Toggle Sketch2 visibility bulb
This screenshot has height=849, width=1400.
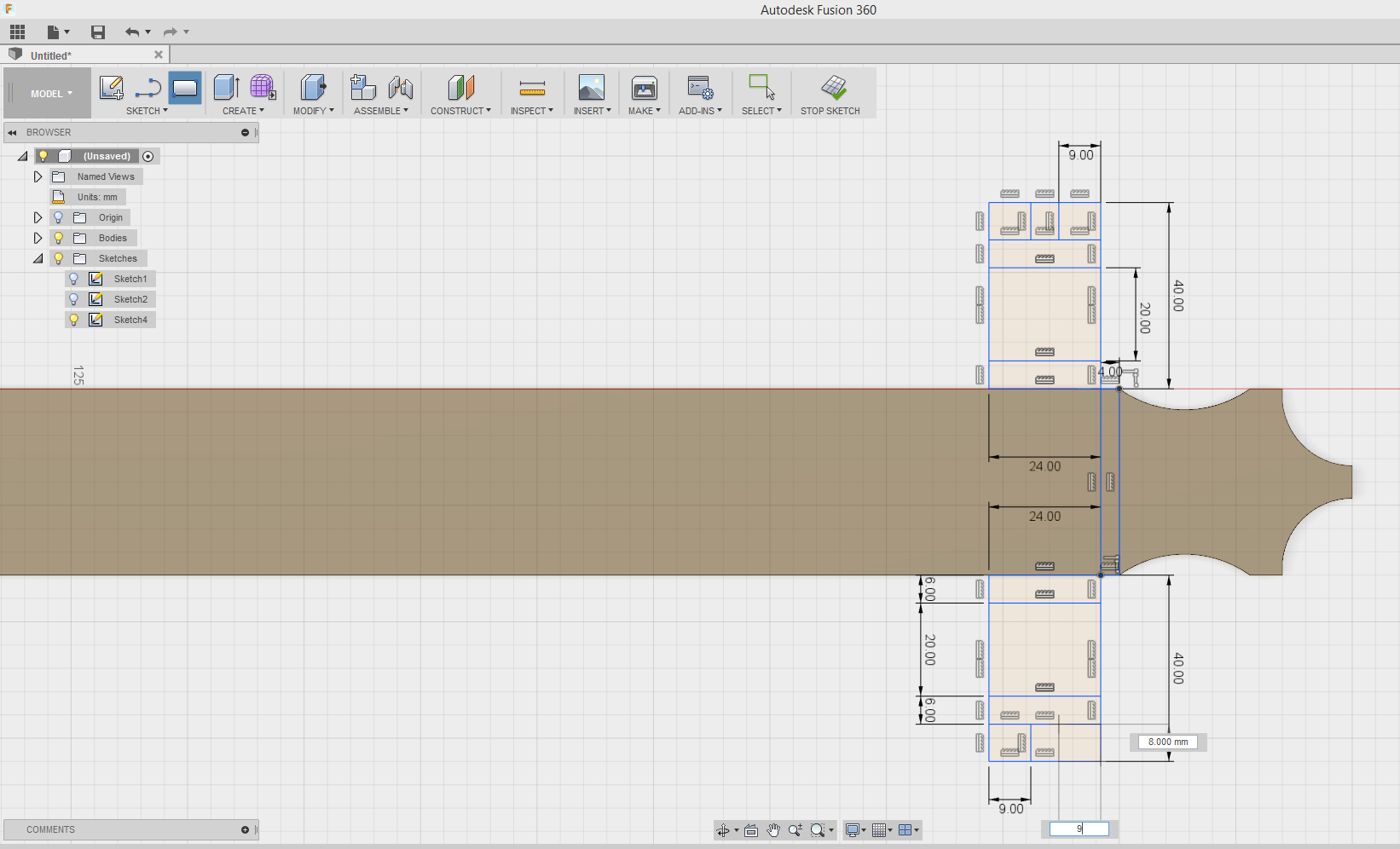[74, 299]
